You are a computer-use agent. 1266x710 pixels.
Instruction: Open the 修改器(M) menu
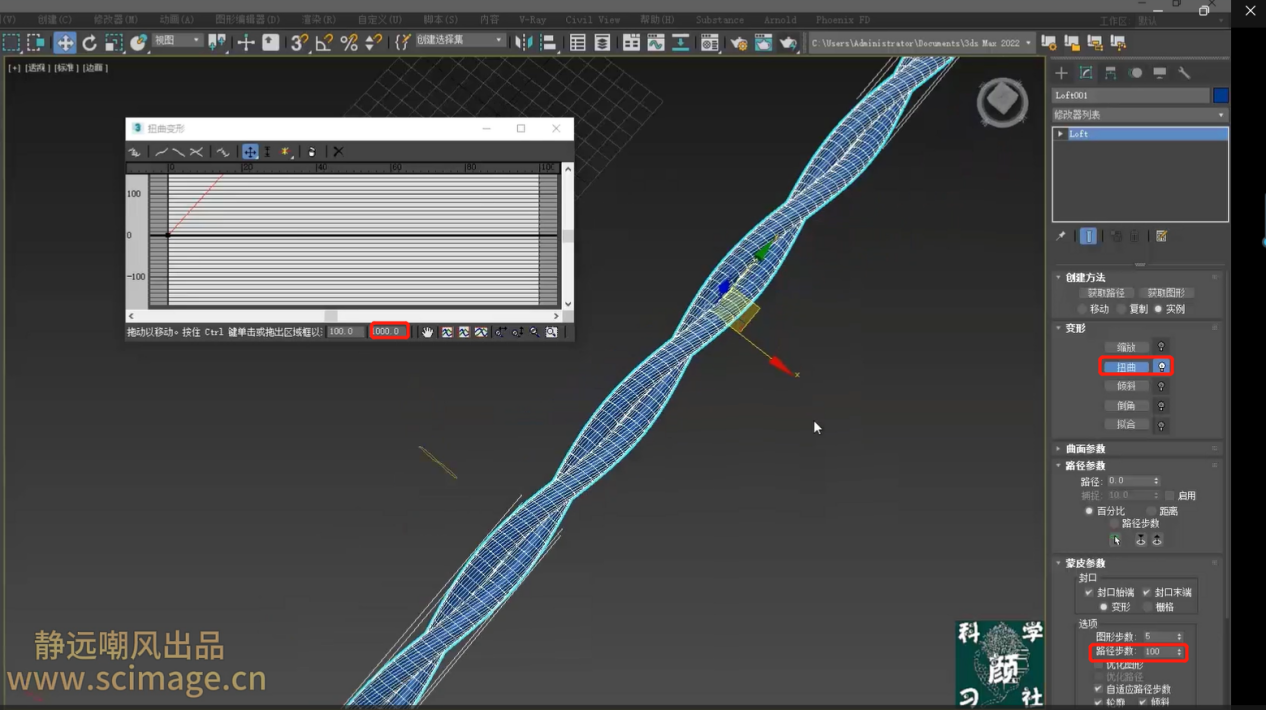click(x=116, y=20)
